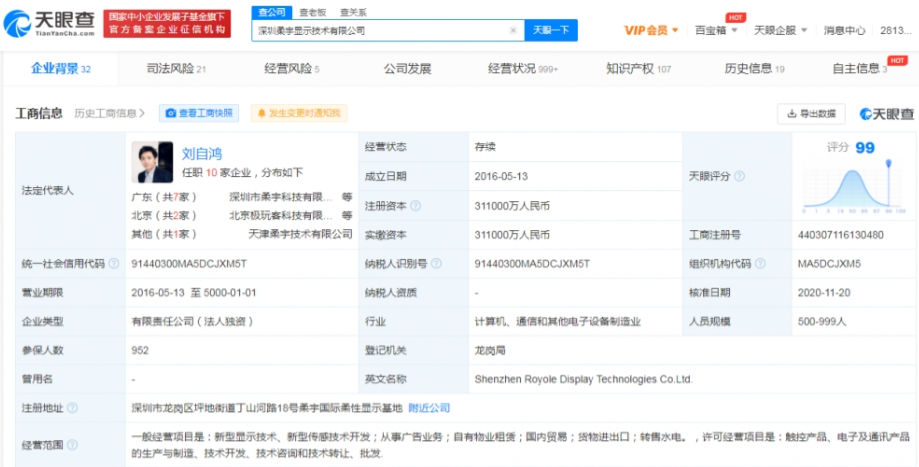Click help icon beside 注册资本
This screenshot has height=467, width=919.
[x=416, y=206]
